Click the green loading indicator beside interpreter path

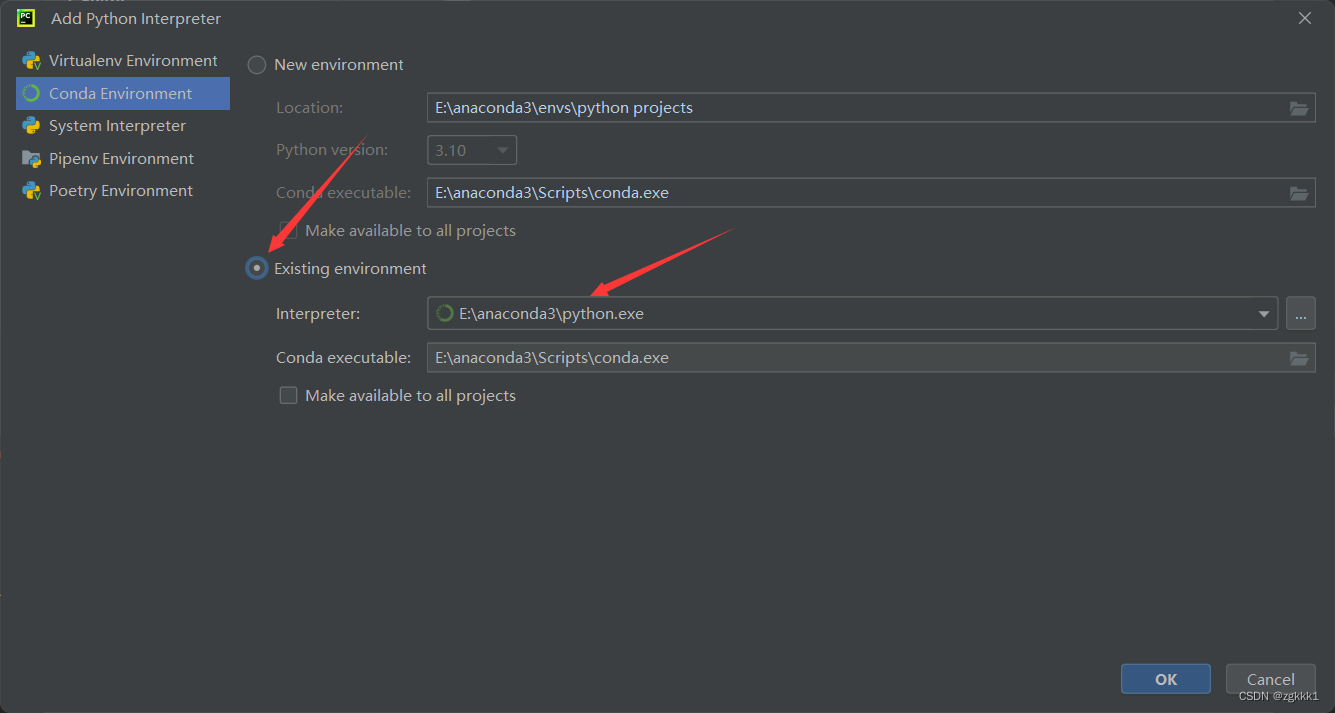(444, 312)
